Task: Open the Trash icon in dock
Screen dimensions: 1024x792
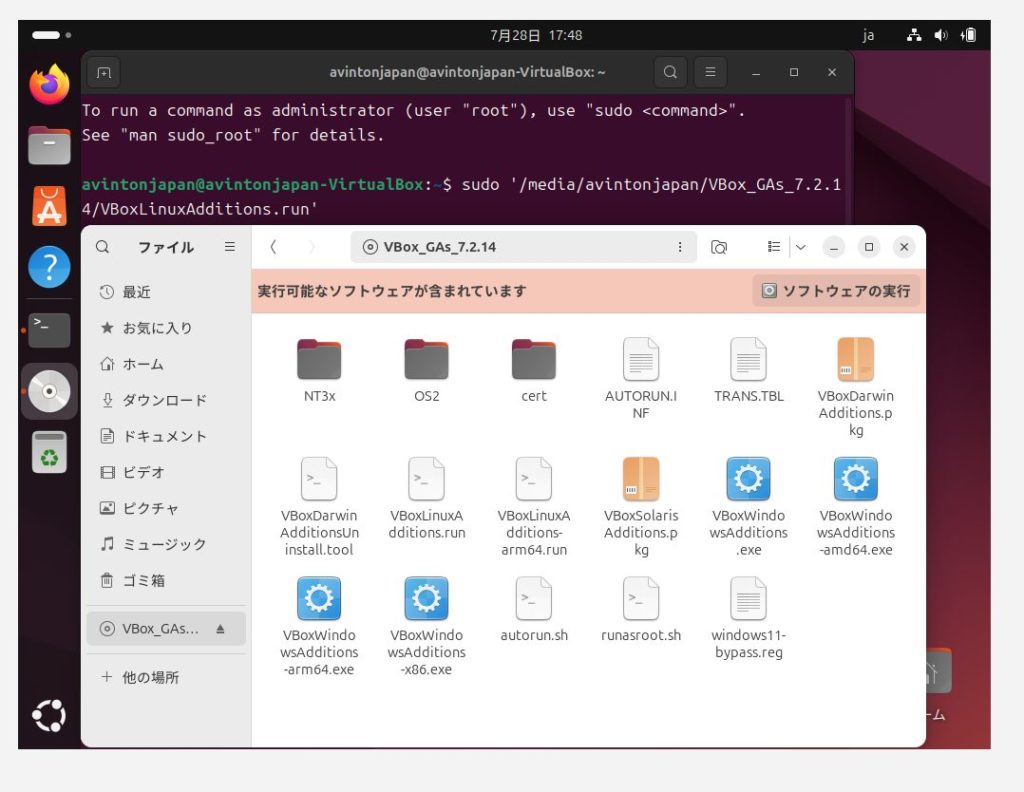Action: 49,452
